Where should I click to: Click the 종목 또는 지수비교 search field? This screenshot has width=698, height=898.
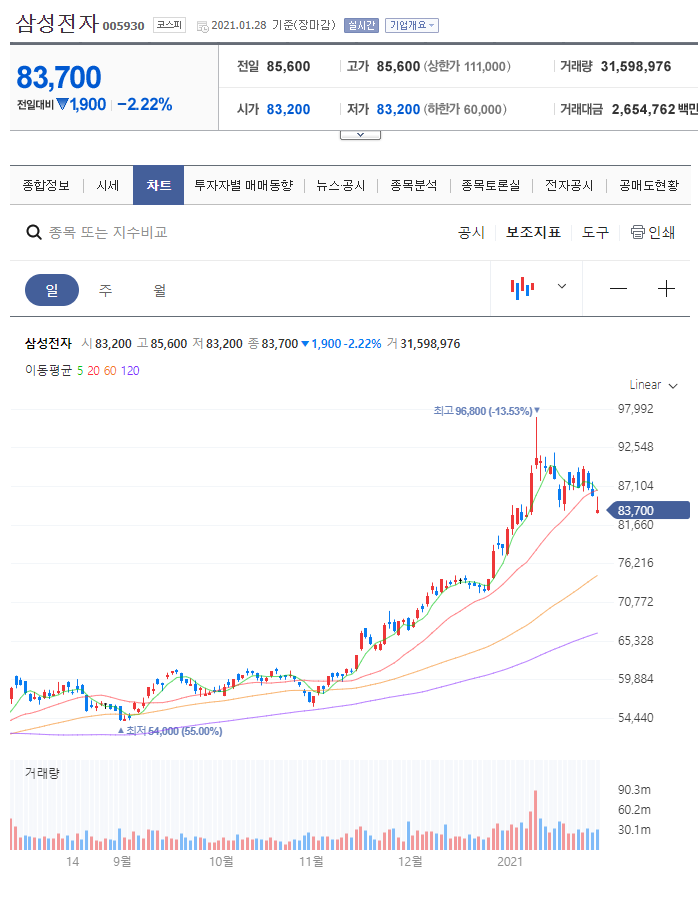[x=108, y=233]
